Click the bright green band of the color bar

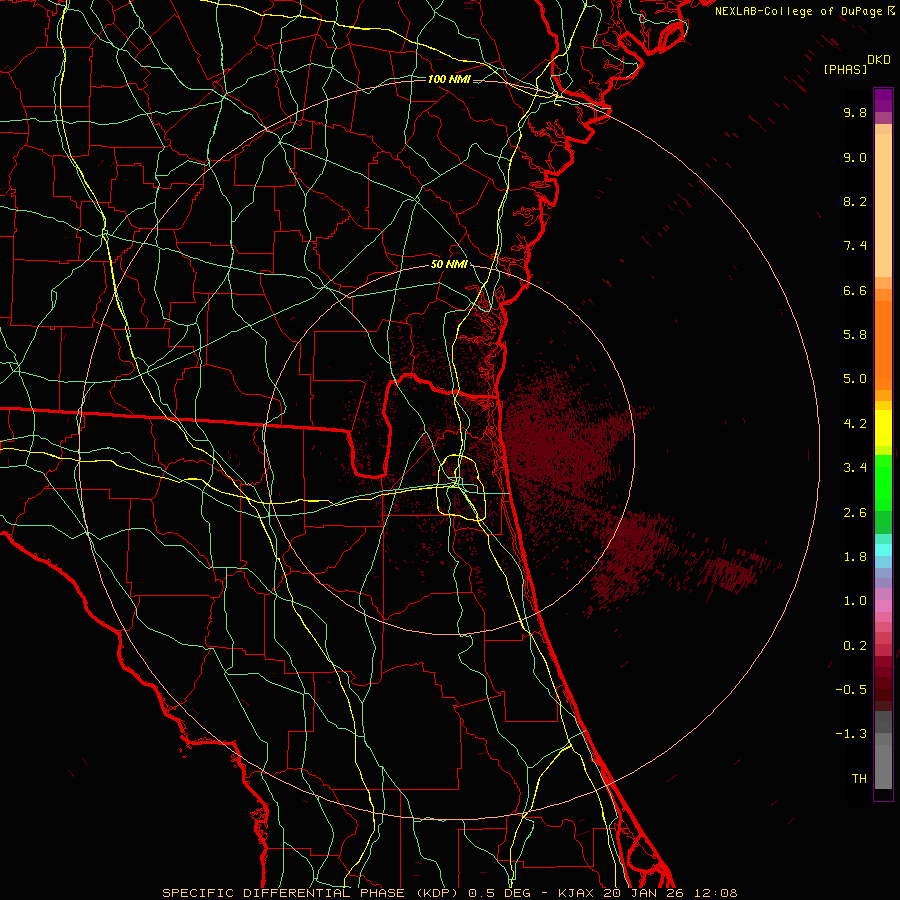pos(883,481)
